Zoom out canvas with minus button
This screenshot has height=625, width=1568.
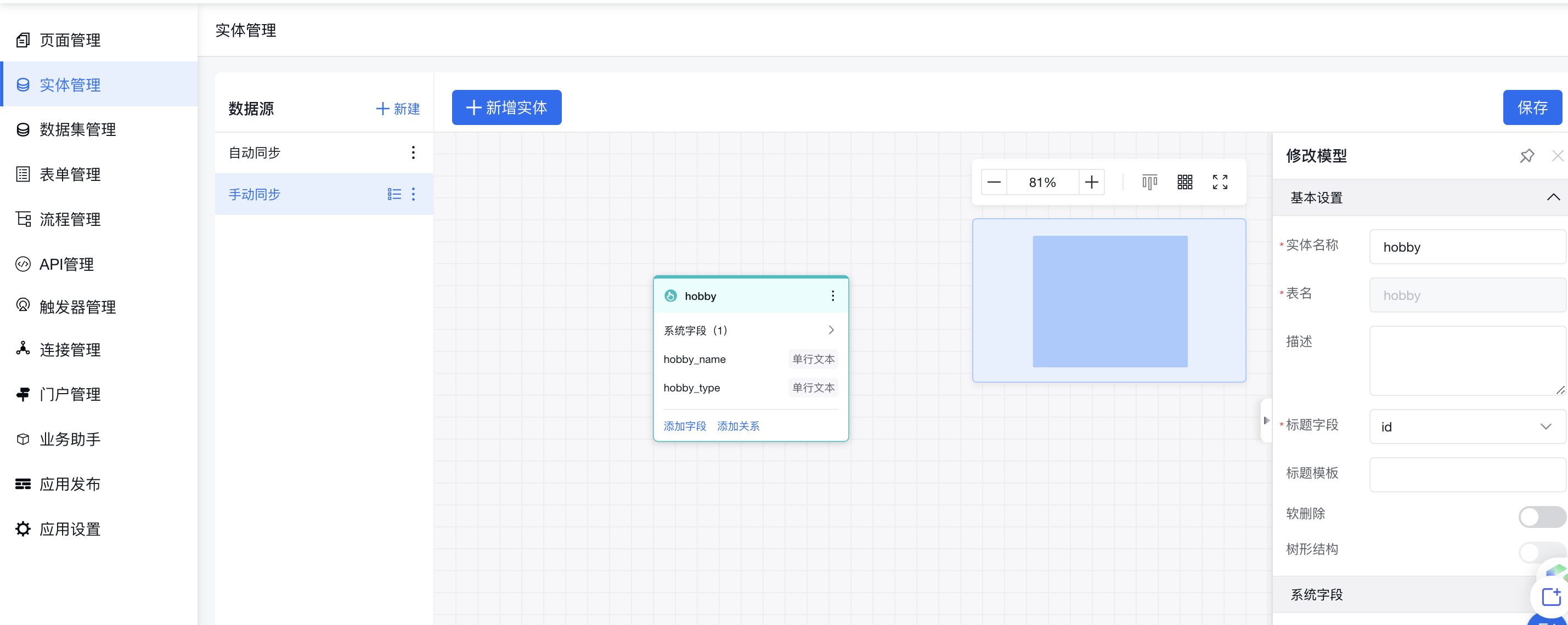tap(994, 183)
